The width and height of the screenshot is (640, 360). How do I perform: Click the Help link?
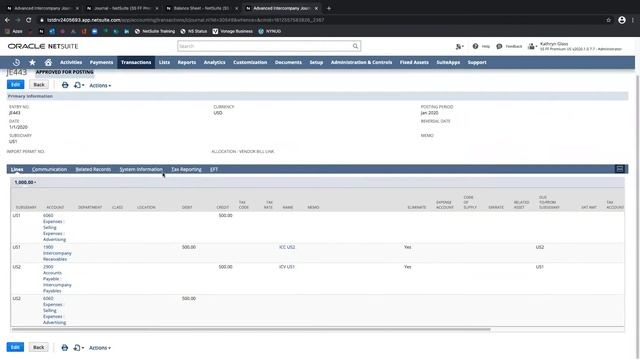486,47
